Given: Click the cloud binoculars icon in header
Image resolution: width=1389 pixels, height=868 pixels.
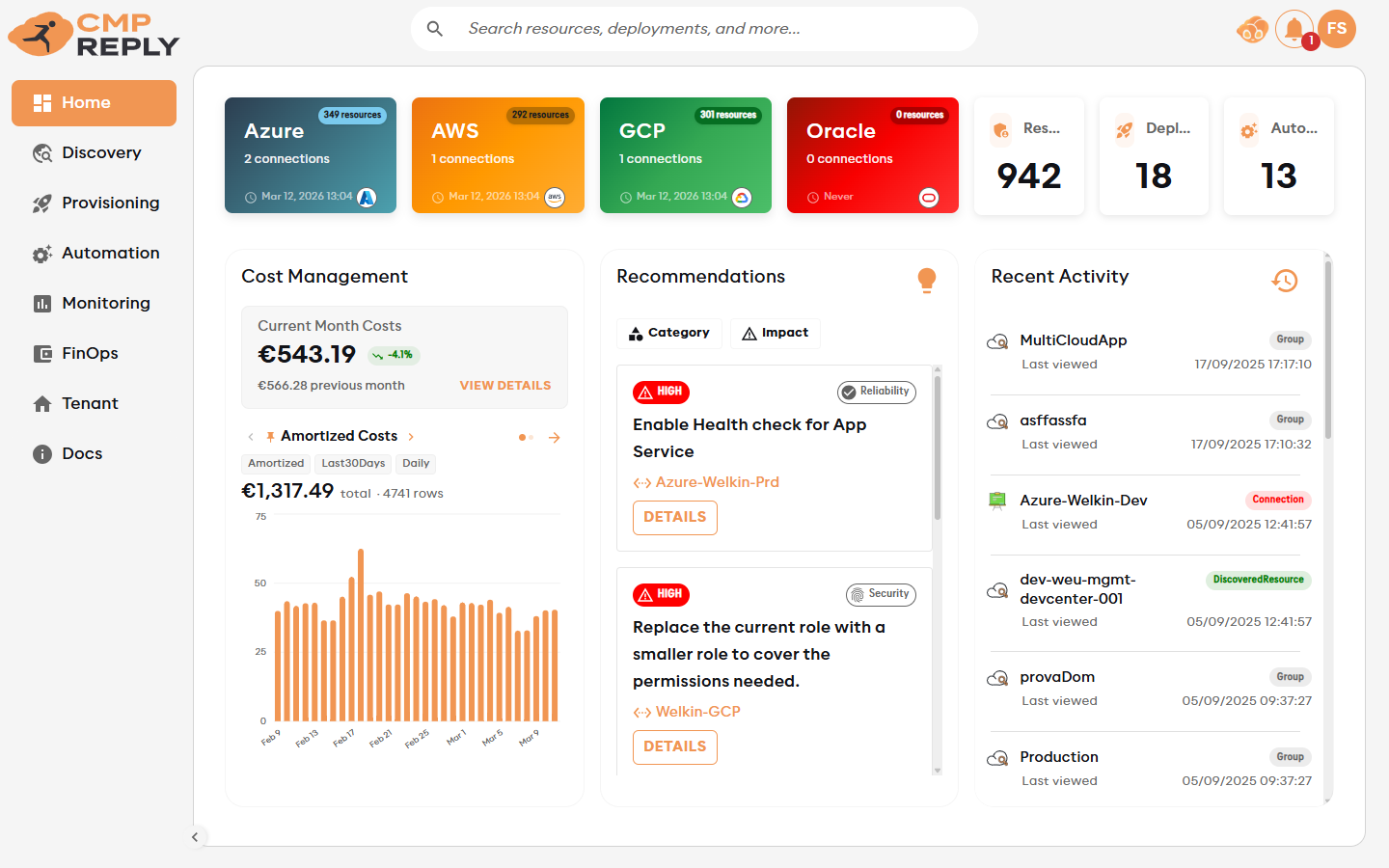Looking at the screenshot, I should (1252, 30).
